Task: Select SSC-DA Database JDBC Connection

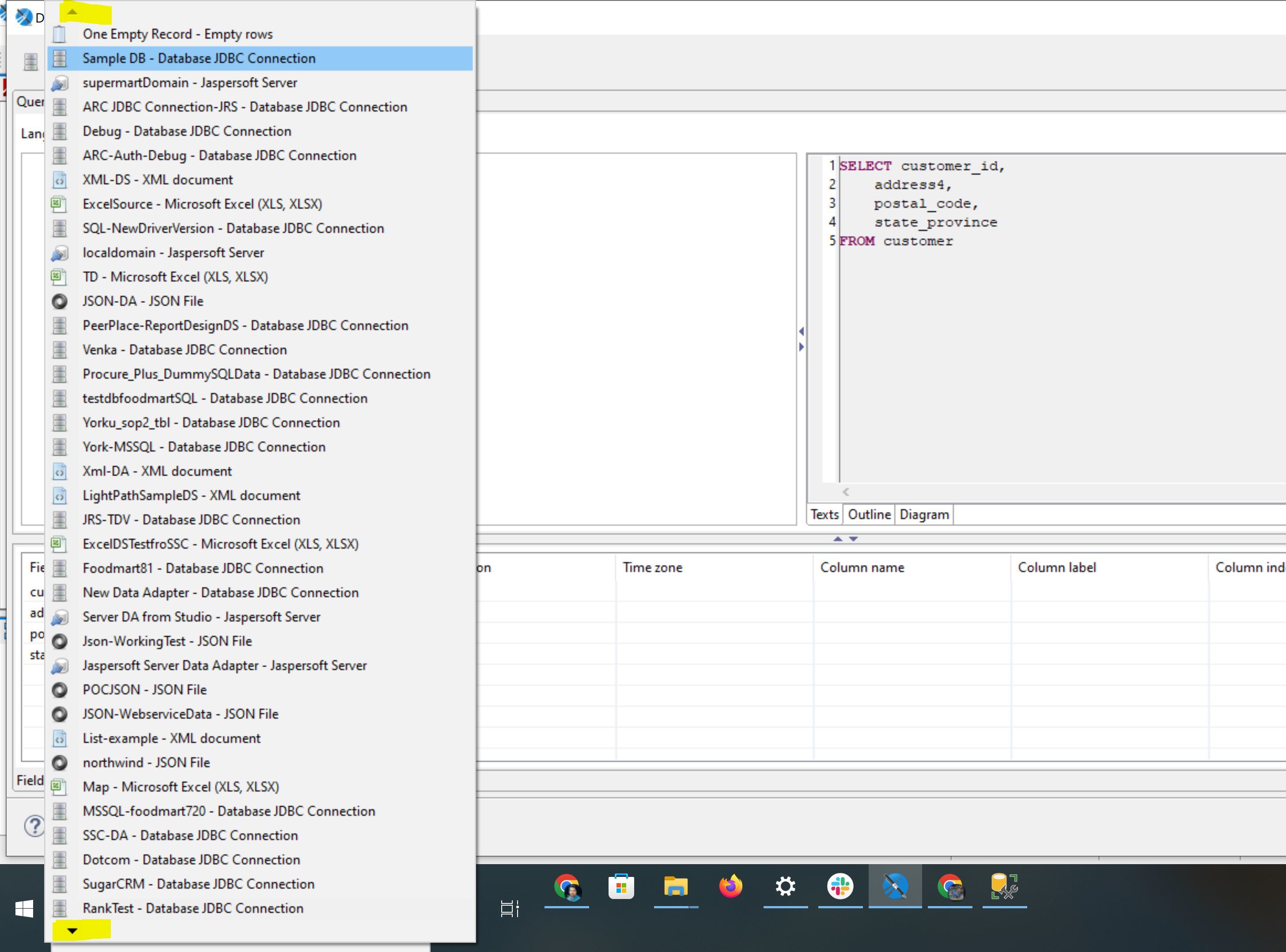Action: [x=260, y=835]
